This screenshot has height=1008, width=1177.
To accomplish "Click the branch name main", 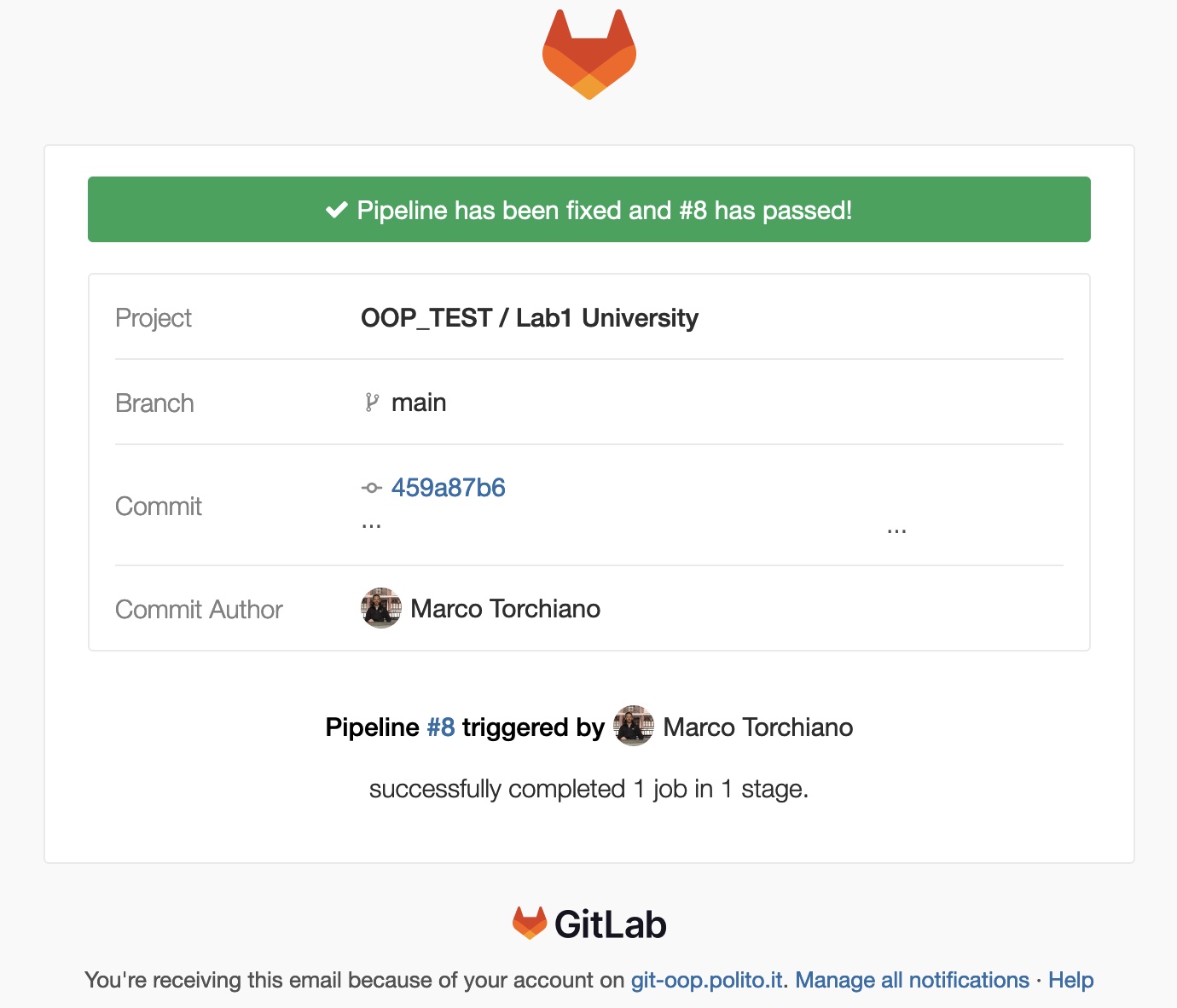I will [419, 403].
